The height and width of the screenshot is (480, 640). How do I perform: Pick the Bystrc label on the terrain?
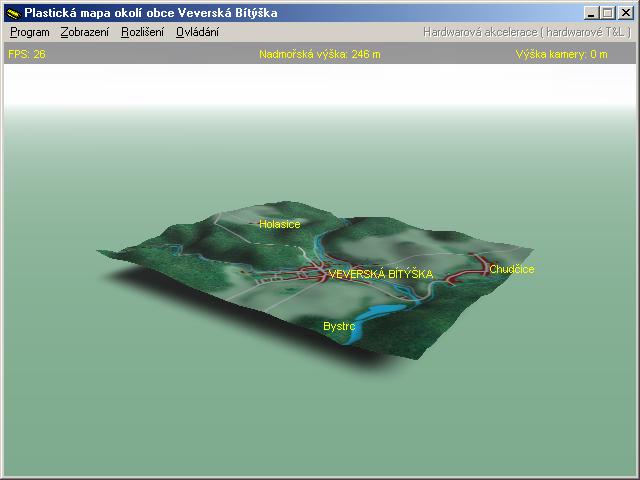(339, 326)
